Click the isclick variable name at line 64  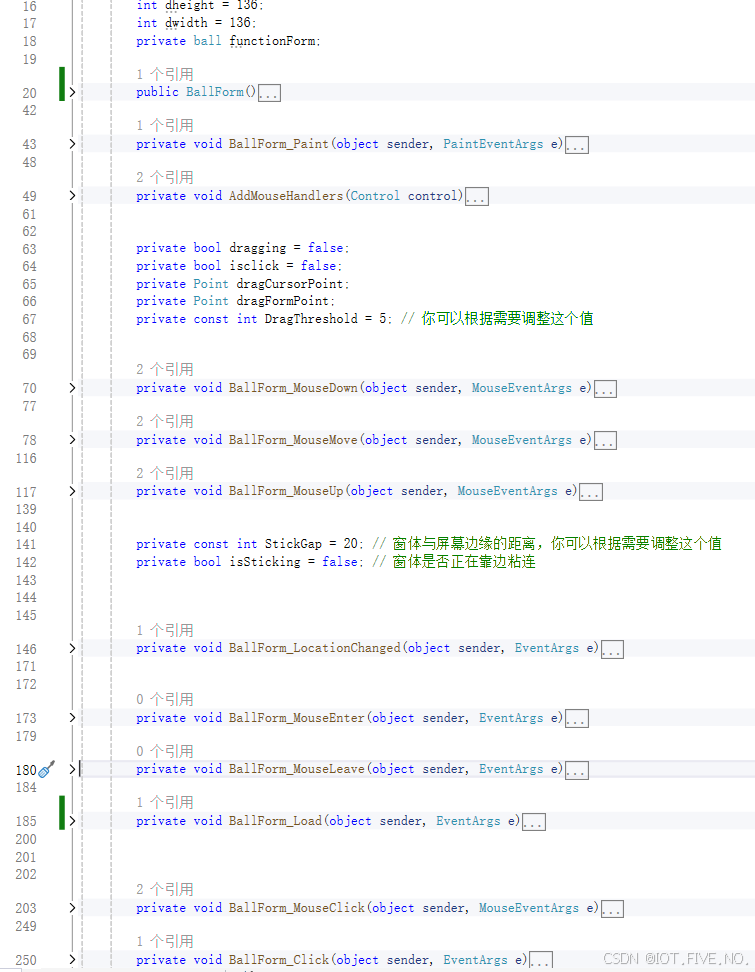[254, 266]
